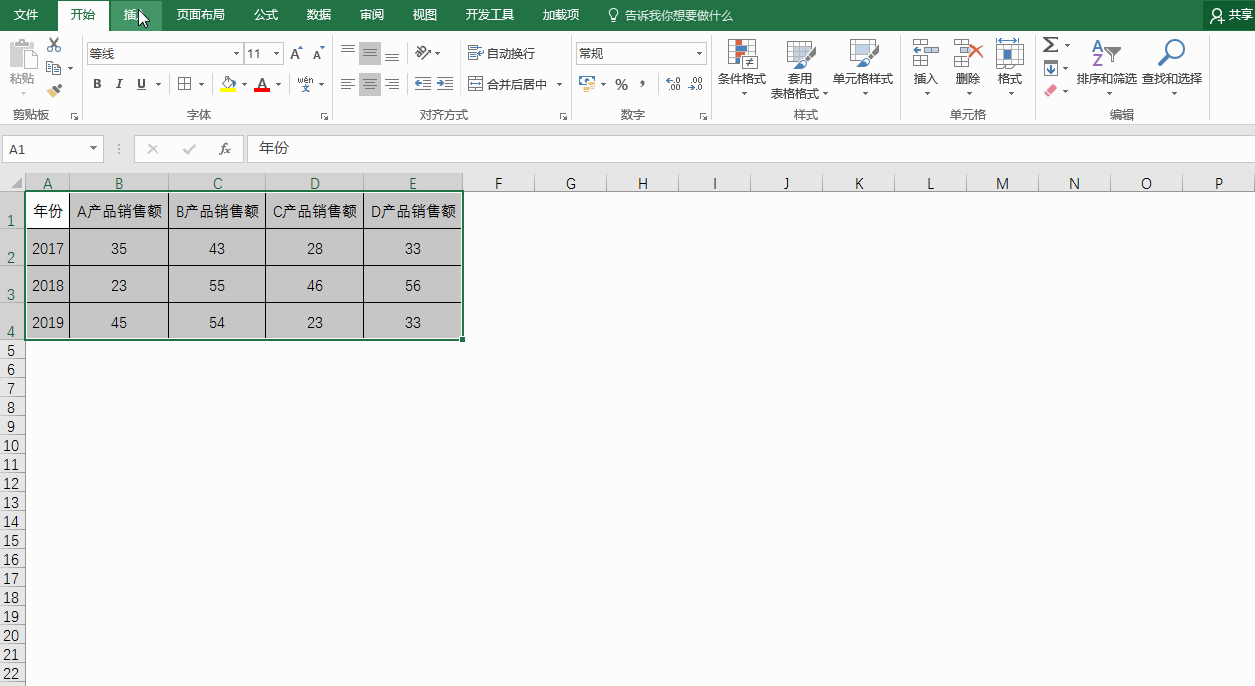Open fill color dropdown arrow

click(x=243, y=84)
